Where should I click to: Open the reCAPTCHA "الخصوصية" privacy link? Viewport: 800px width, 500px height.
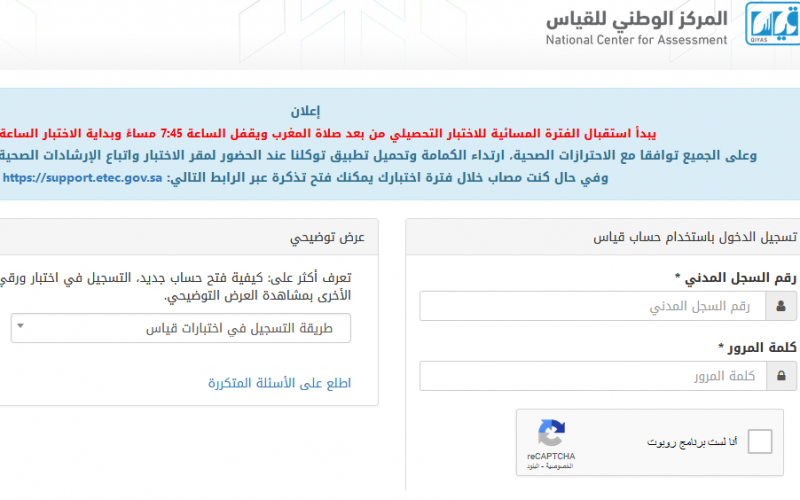point(559,466)
